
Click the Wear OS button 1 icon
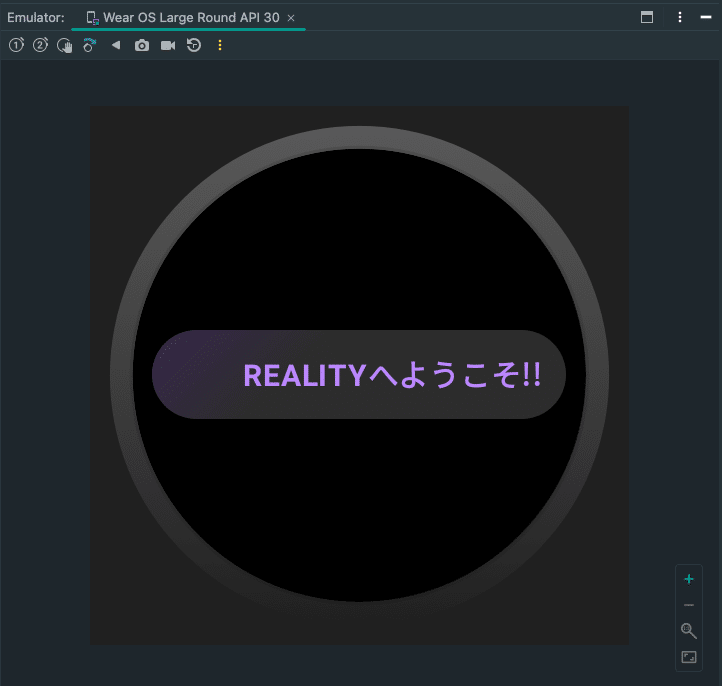(17, 45)
